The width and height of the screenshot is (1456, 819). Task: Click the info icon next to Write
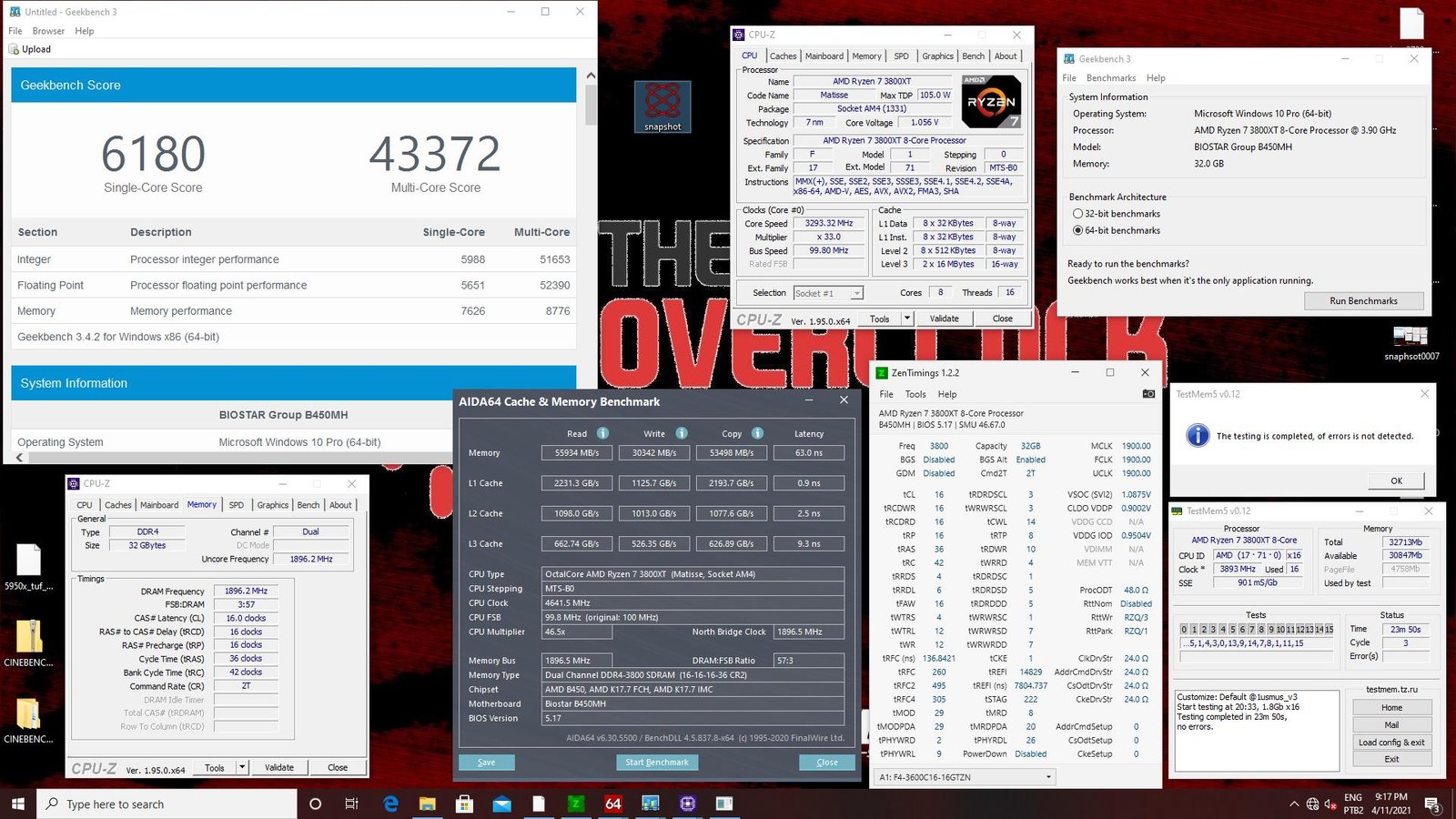(x=682, y=433)
